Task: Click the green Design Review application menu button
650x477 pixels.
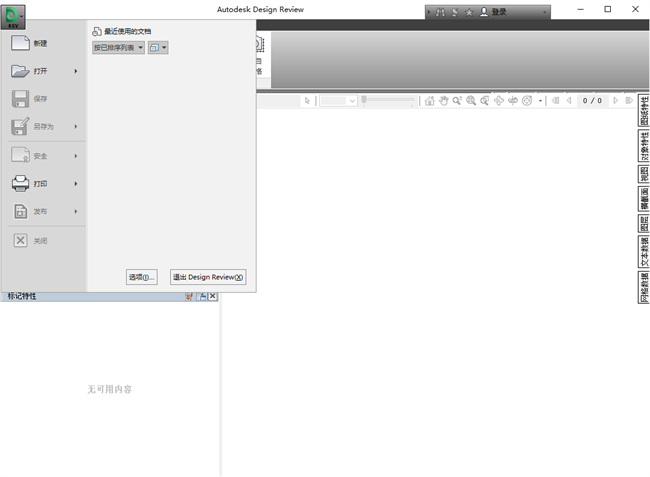Action: click(13, 17)
